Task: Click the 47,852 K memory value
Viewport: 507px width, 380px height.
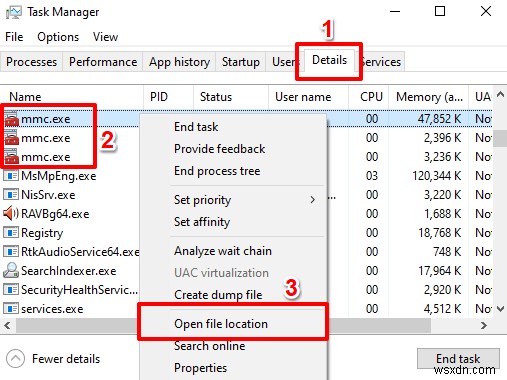Action: 440,119
